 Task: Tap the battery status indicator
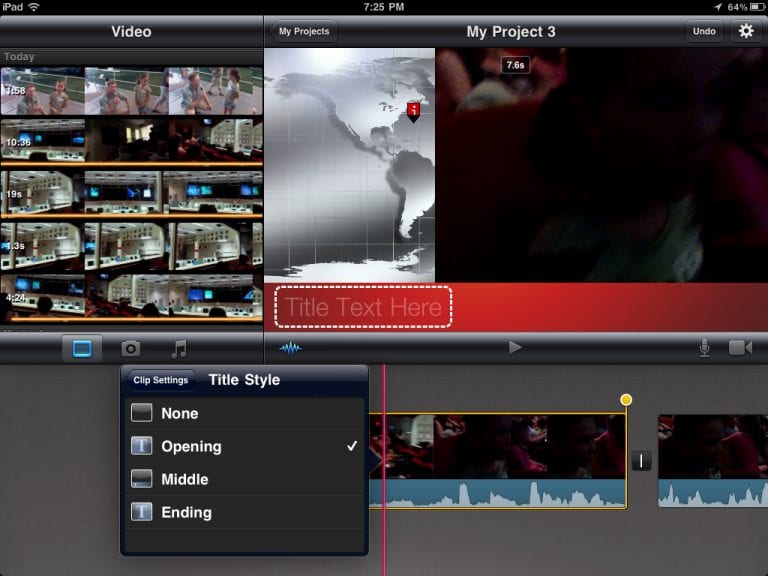(x=757, y=7)
